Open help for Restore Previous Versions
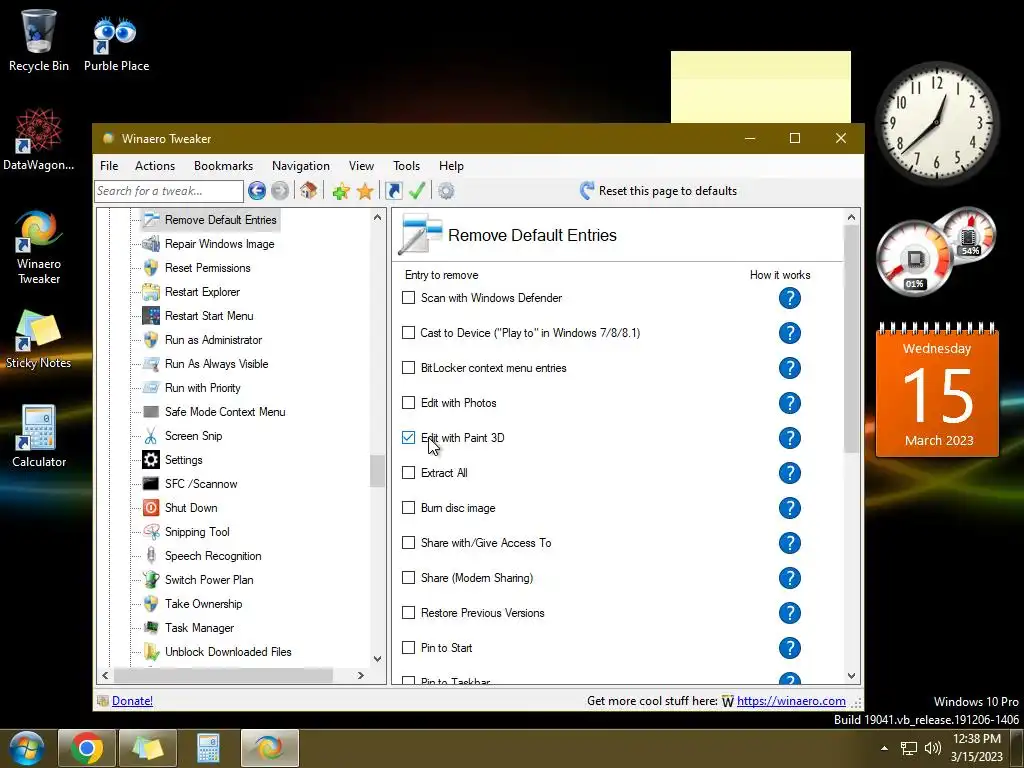 790,613
